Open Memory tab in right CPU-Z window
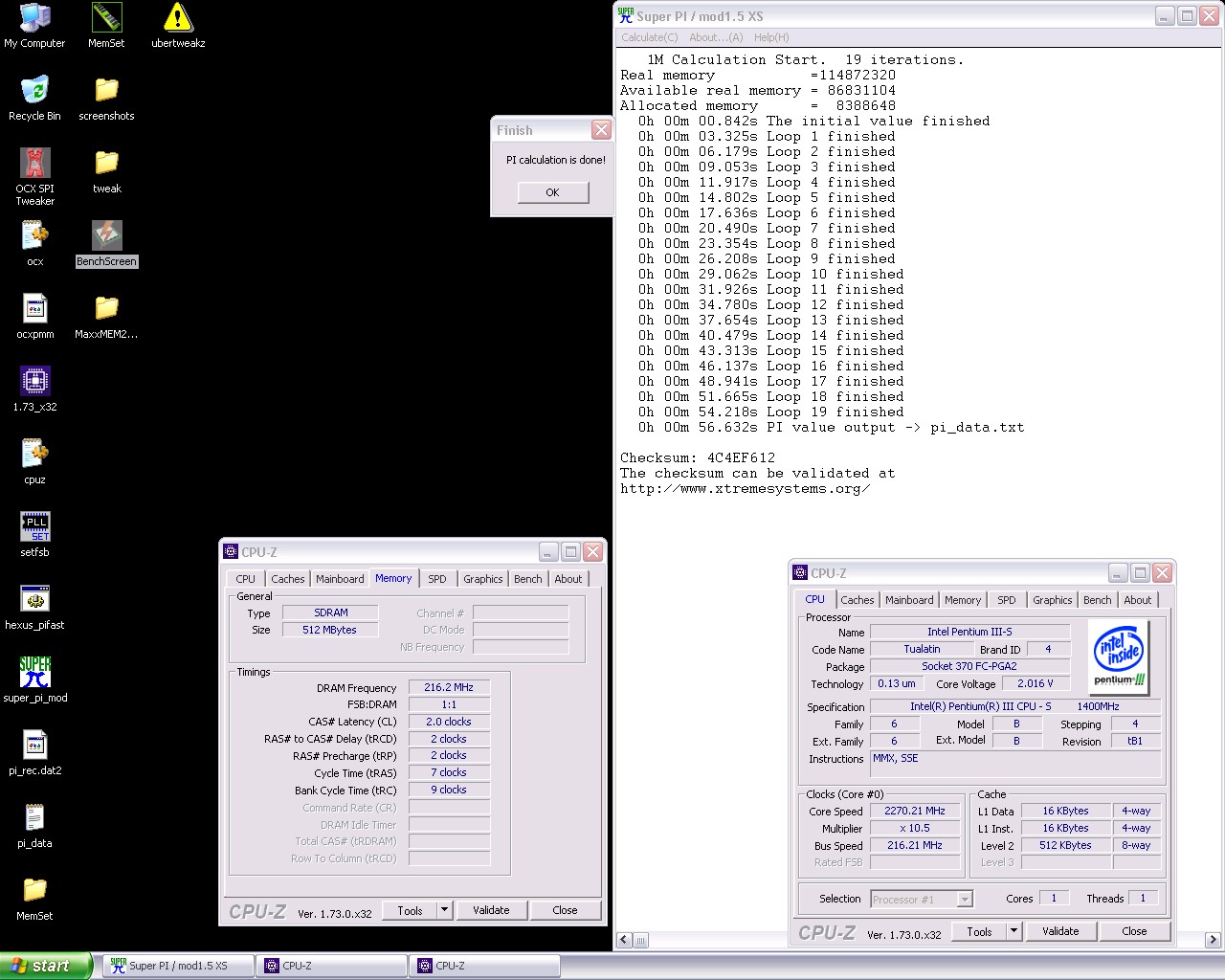The width and height of the screenshot is (1225, 980). 963,600
